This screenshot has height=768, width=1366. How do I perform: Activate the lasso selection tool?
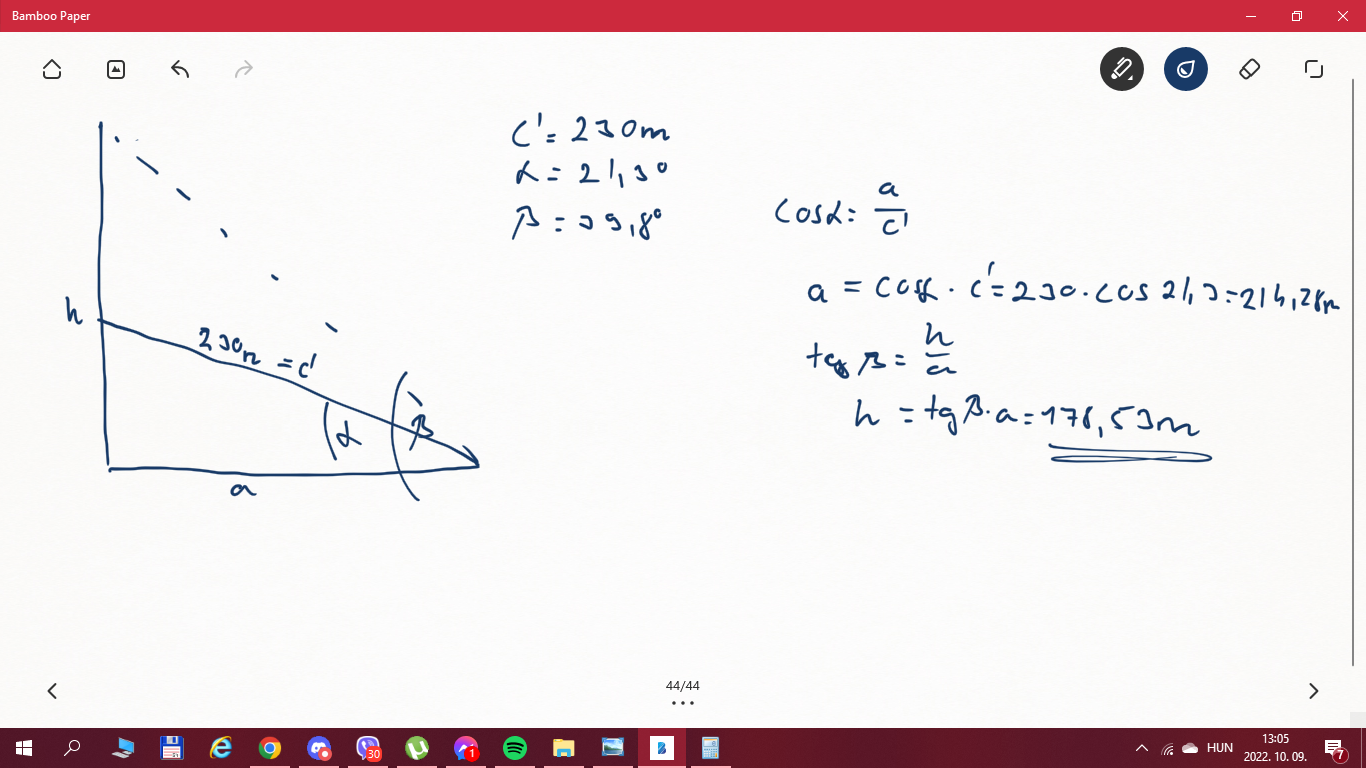[x=1313, y=69]
